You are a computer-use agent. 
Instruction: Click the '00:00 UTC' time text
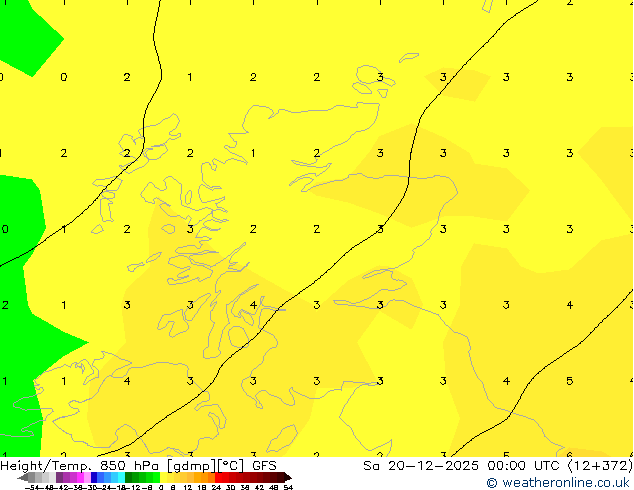pos(525,466)
